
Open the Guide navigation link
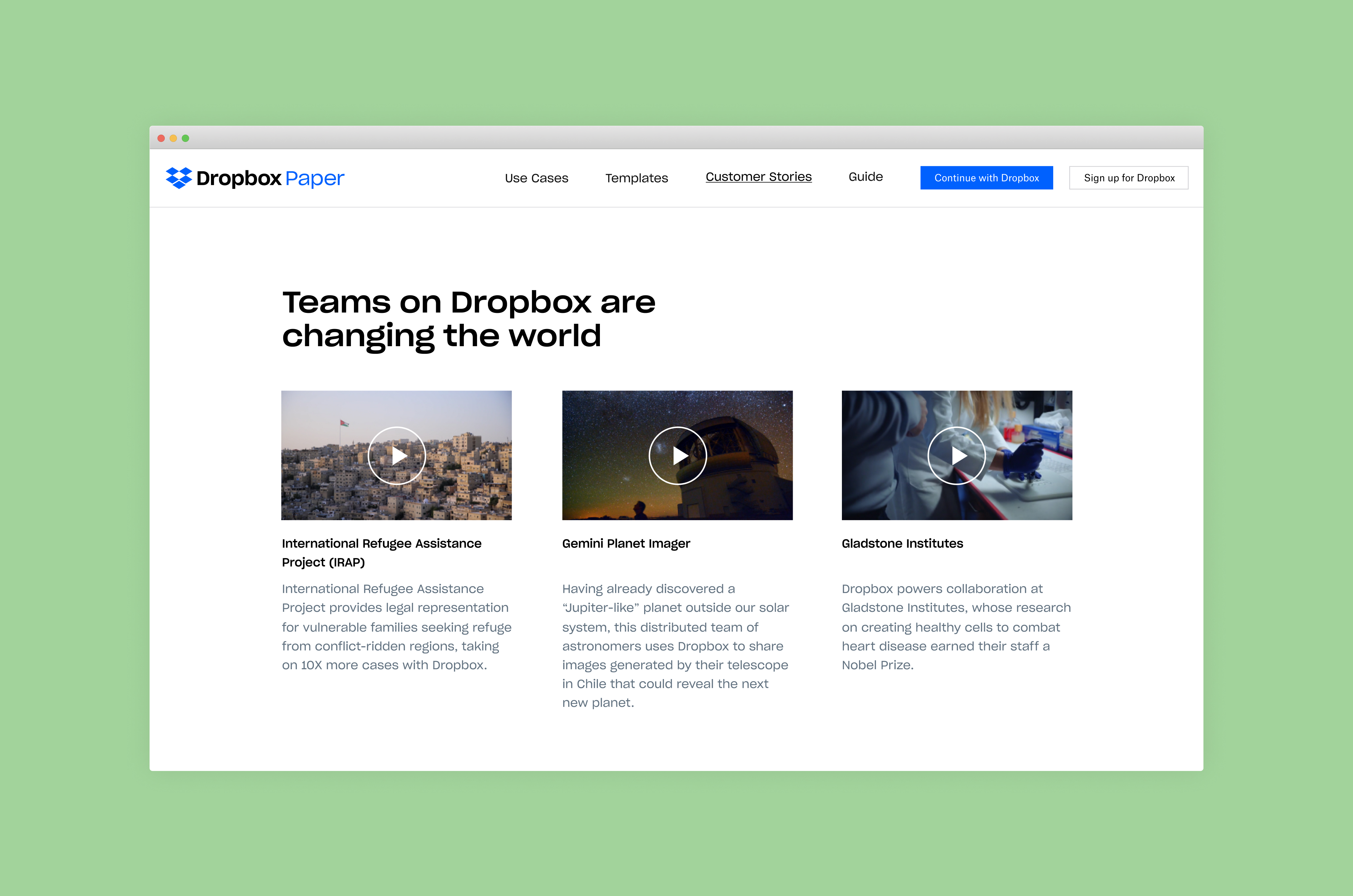click(x=865, y=177)
